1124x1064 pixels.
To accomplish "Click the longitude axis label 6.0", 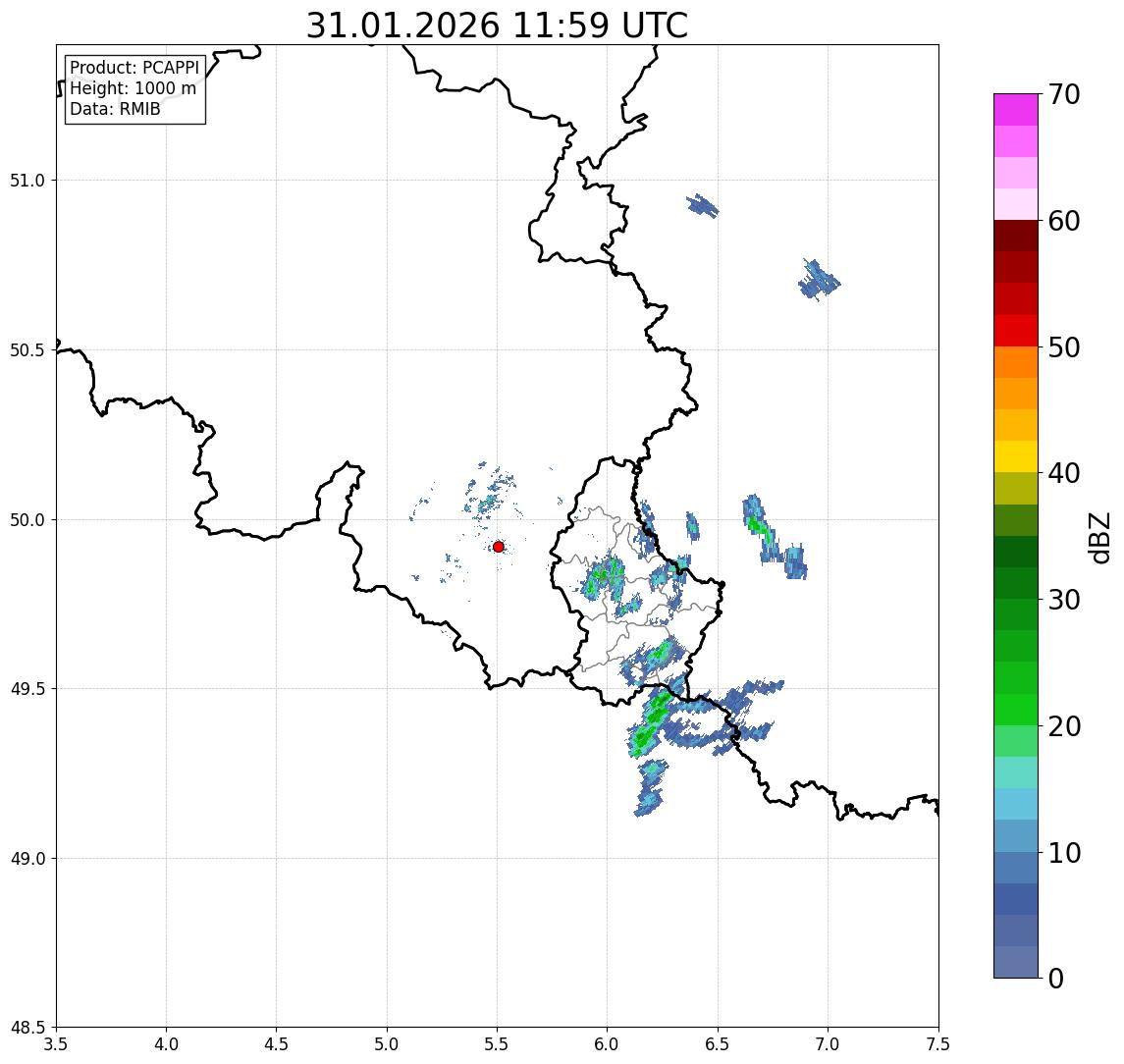I will [x=608, y=1044].
